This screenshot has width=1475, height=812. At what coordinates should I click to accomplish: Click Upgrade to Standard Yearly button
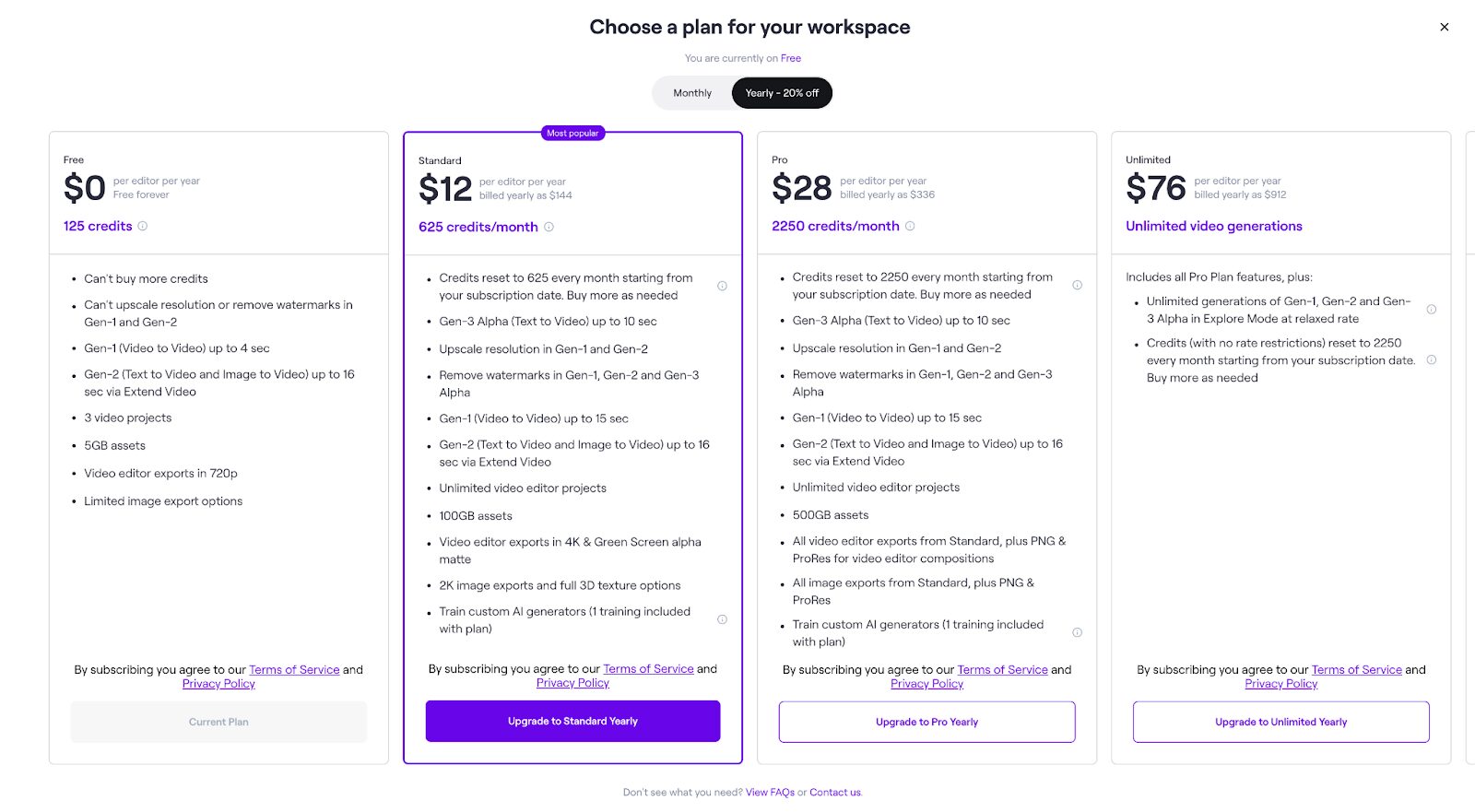pos(572,721)
